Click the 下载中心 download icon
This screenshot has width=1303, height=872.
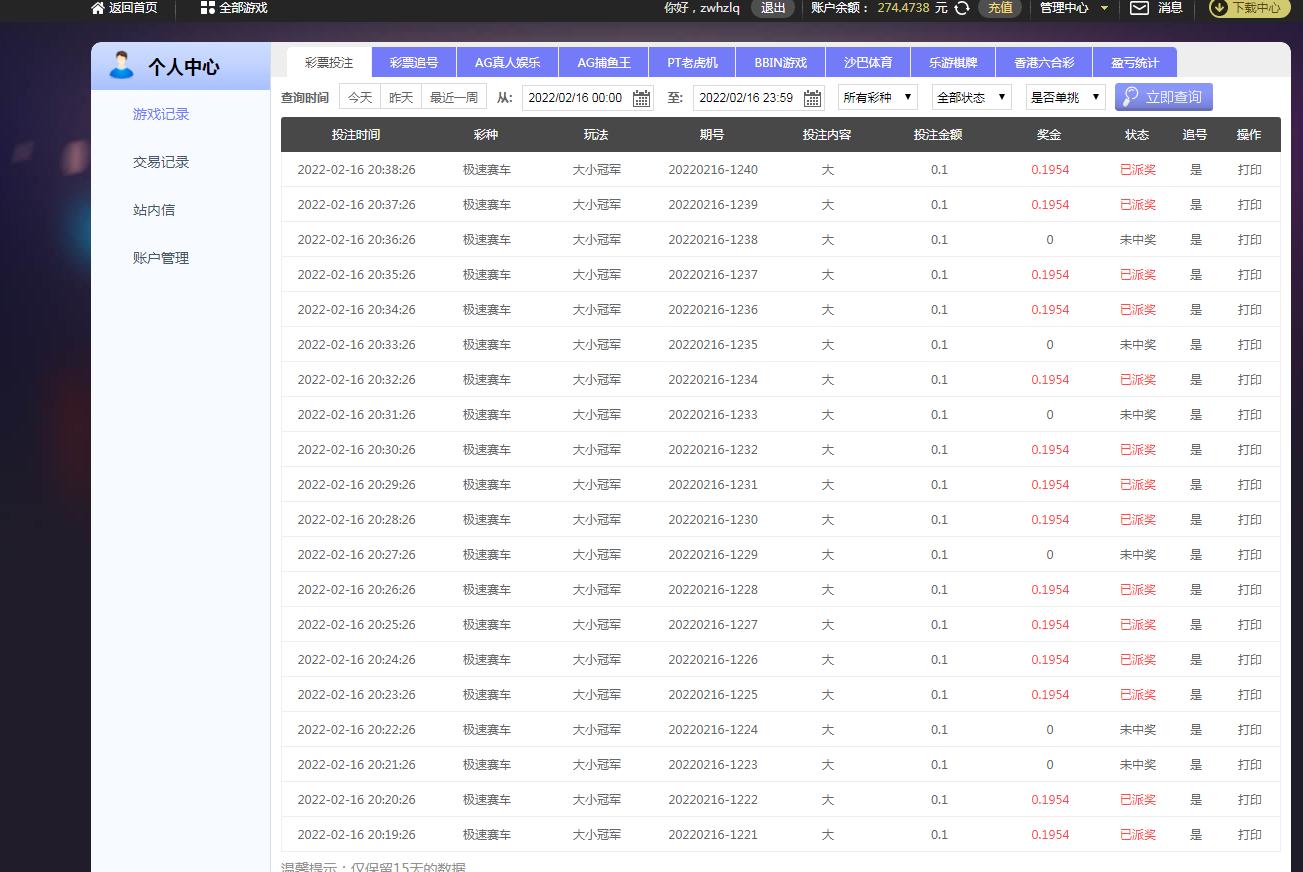pyautogui.click(x=1220, y=8)
